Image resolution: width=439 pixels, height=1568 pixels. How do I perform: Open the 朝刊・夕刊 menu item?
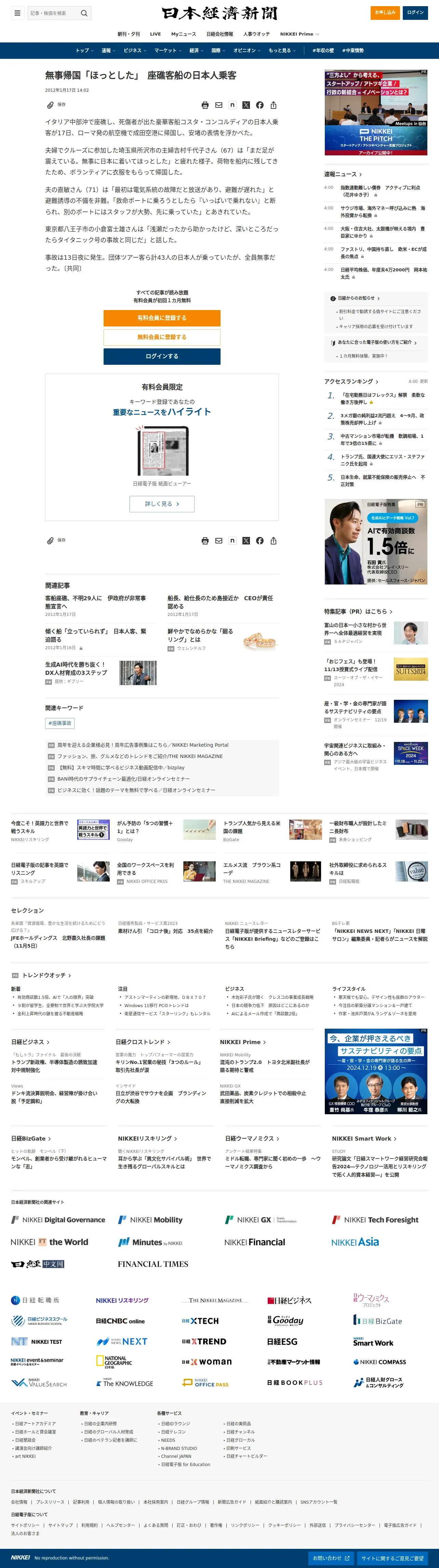click(x=128, y=34)
